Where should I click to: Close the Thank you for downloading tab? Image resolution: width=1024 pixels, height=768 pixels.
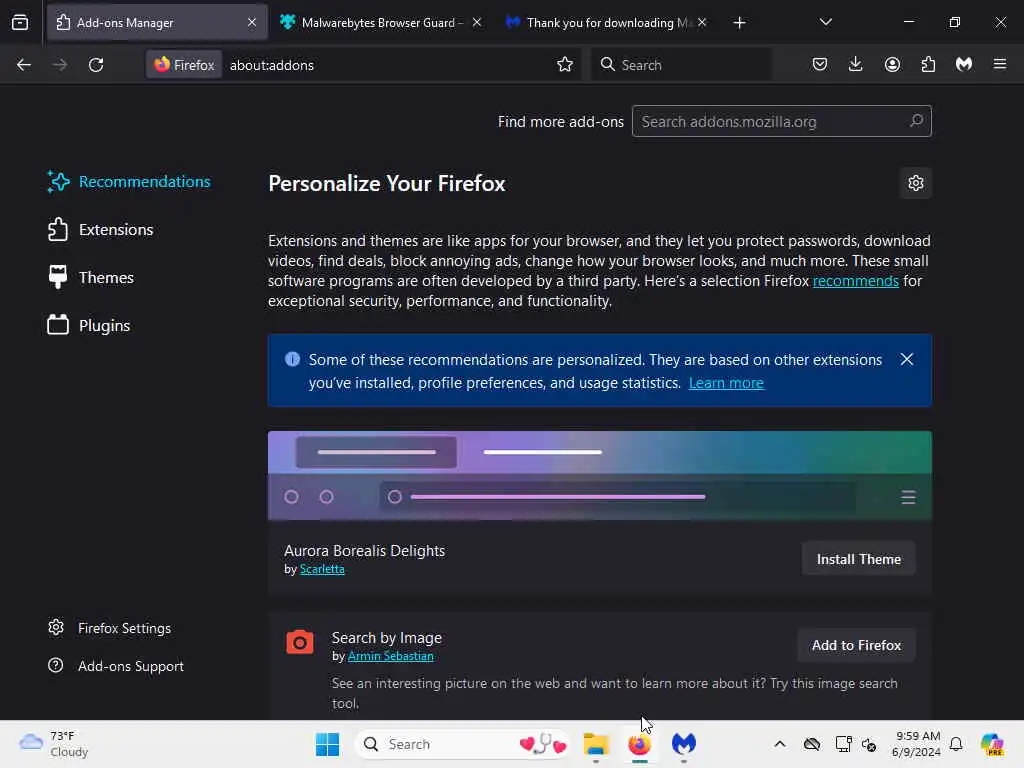pyautogui.click(x=702, y=23)
